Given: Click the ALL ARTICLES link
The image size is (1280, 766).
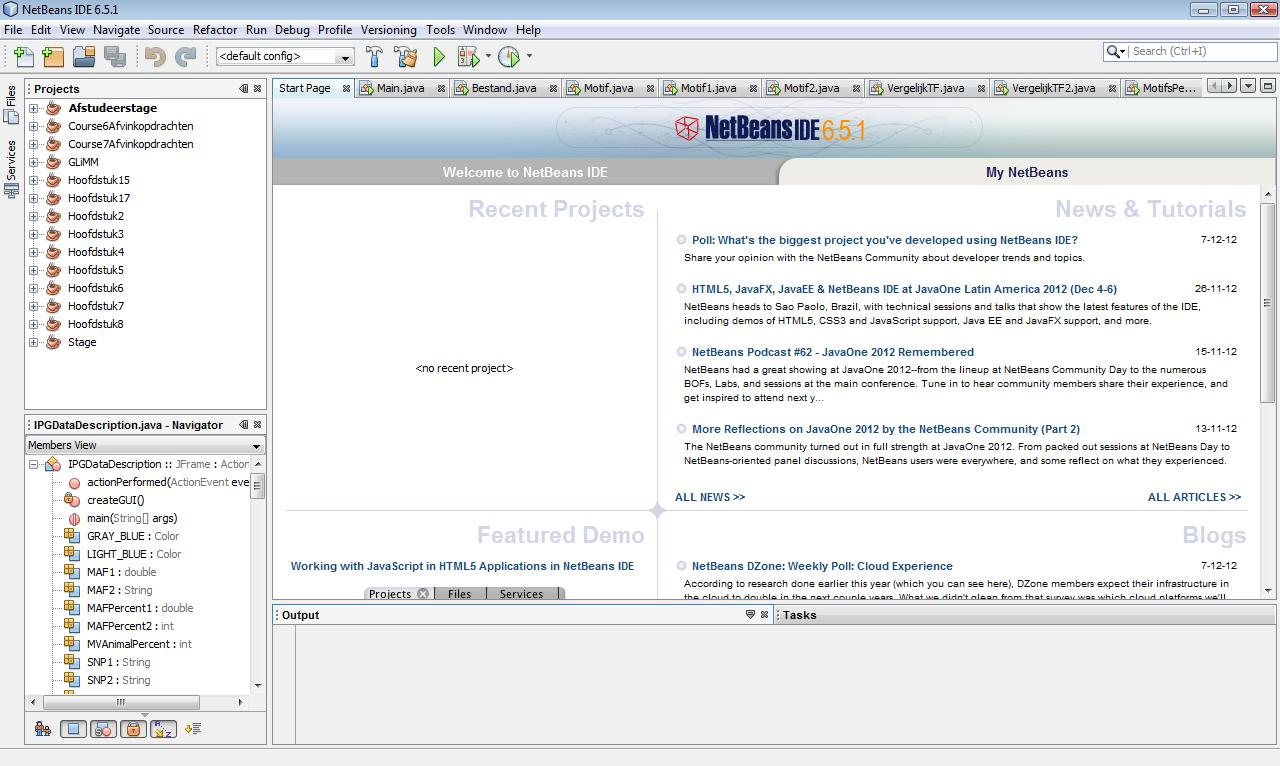Looking at the screenshot, I should coord(1194,497).
